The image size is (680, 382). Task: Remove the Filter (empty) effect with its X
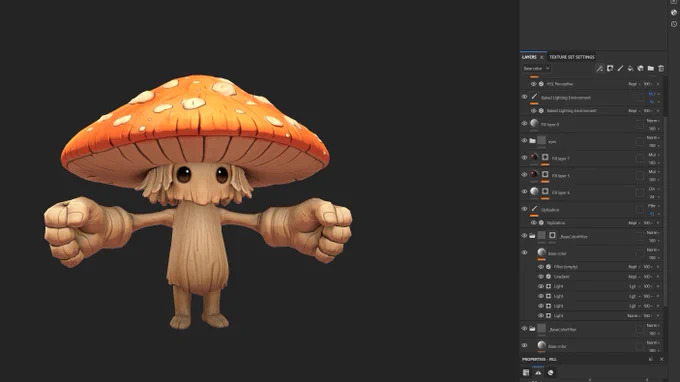(x=658, y=267)
